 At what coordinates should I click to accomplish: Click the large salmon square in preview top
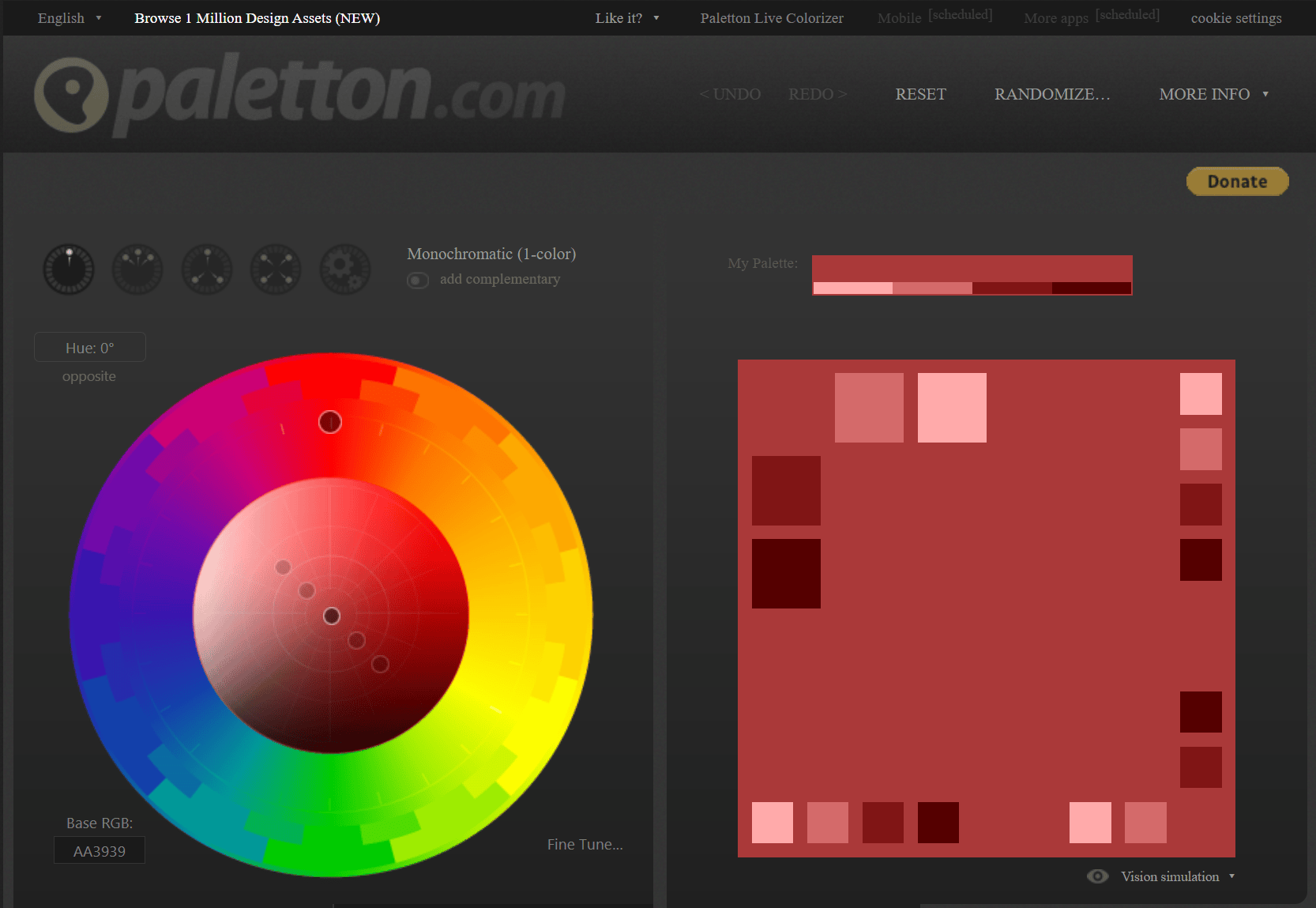click(869, 408)
